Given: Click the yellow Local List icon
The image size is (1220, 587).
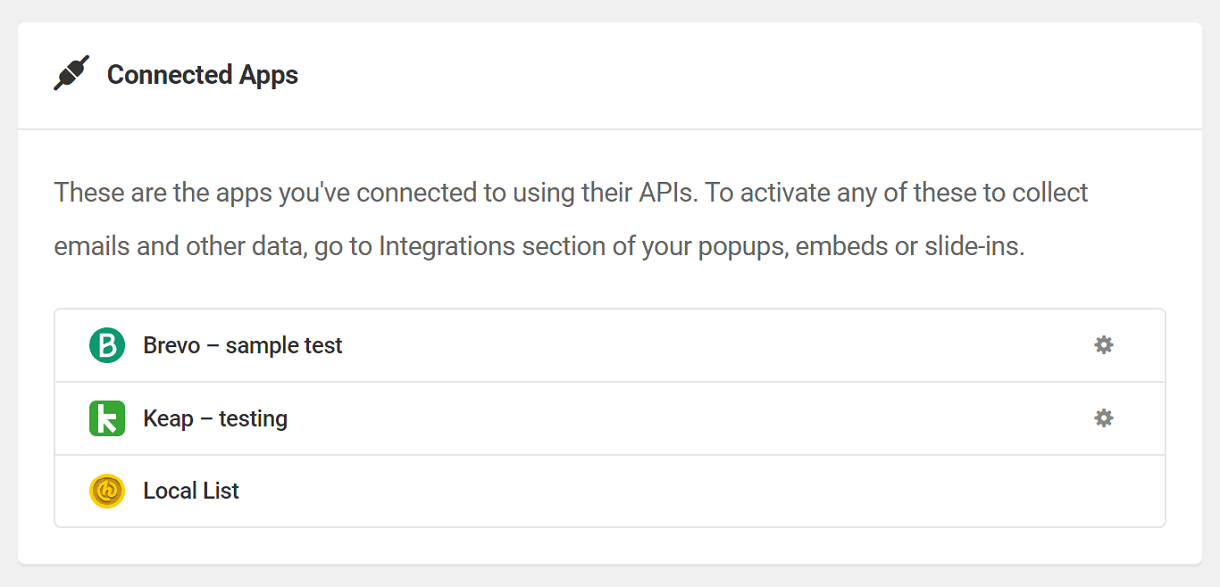Looking at the screenshot, I should pos(107,491).
